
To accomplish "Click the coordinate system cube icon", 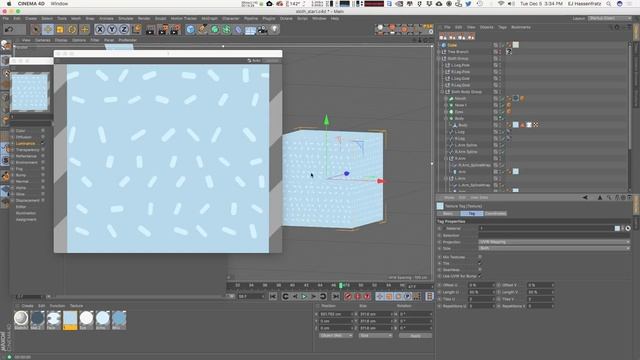I will tap(136, 29).
